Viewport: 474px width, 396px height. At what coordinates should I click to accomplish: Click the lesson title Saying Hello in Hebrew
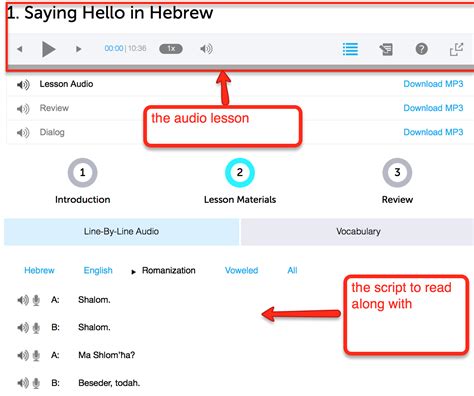110,13
